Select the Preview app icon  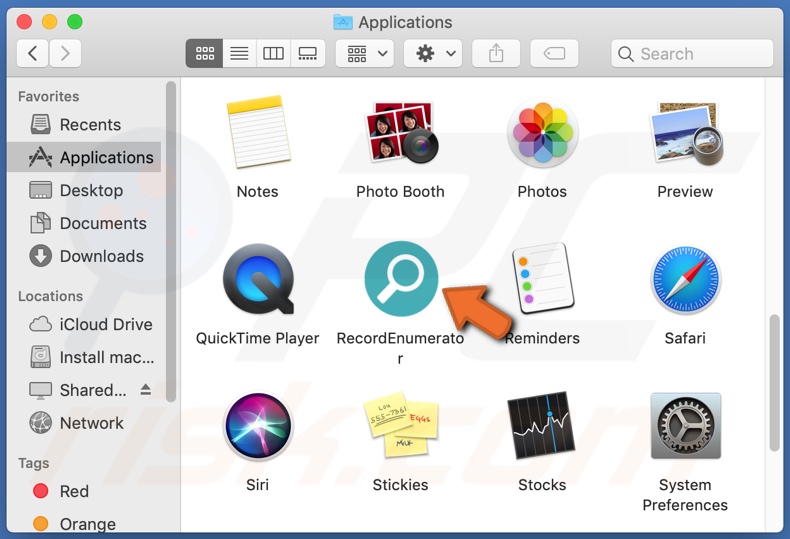pyautogui.click(x=686, y=133)
